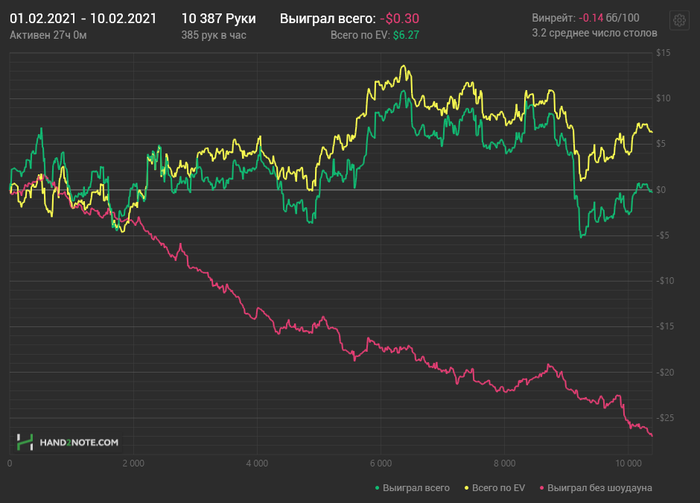Click '385 рук в час' text
The image size is (700, 503).
point(214,35)
